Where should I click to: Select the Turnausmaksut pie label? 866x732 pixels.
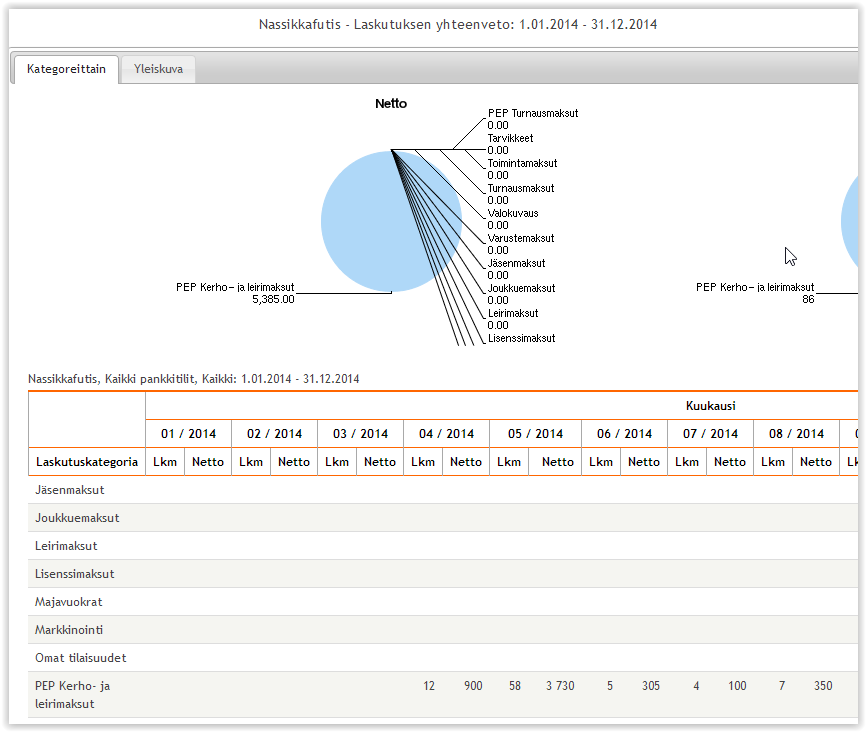click(521, 188)
